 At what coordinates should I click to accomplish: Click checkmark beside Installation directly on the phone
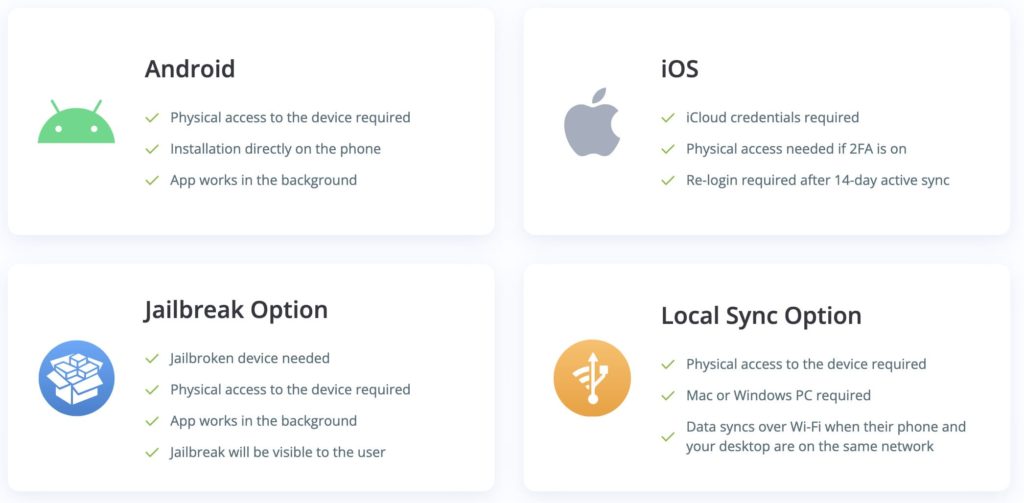tap(152, 150)
